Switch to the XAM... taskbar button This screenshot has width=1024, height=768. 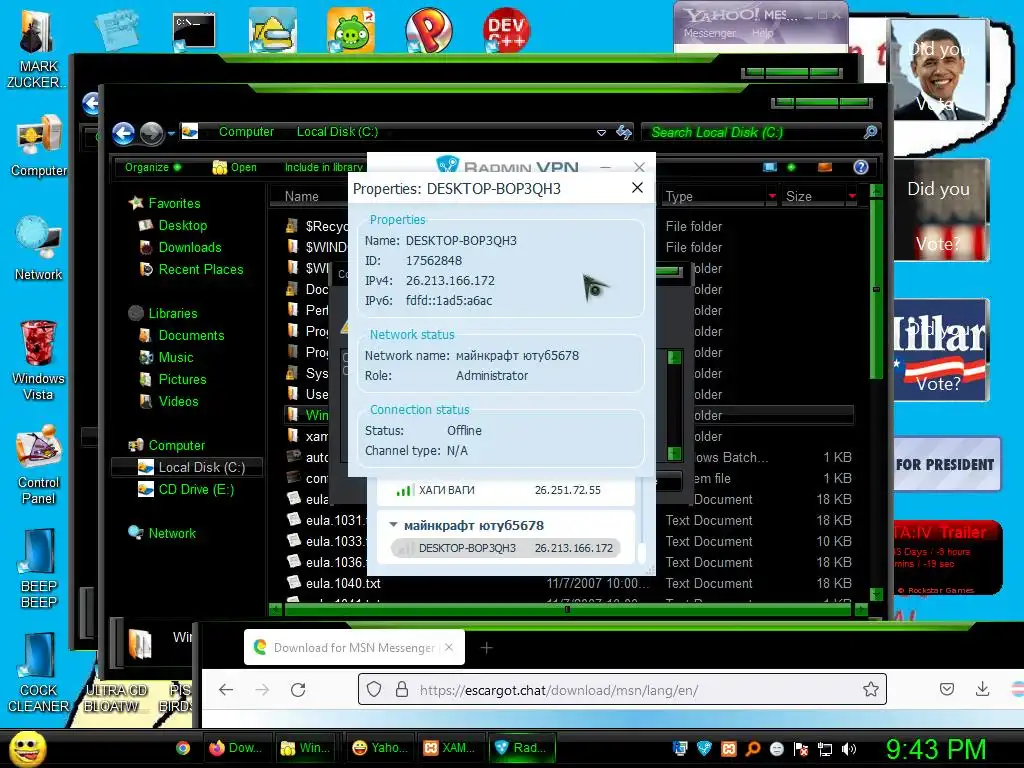pos(449,748)
